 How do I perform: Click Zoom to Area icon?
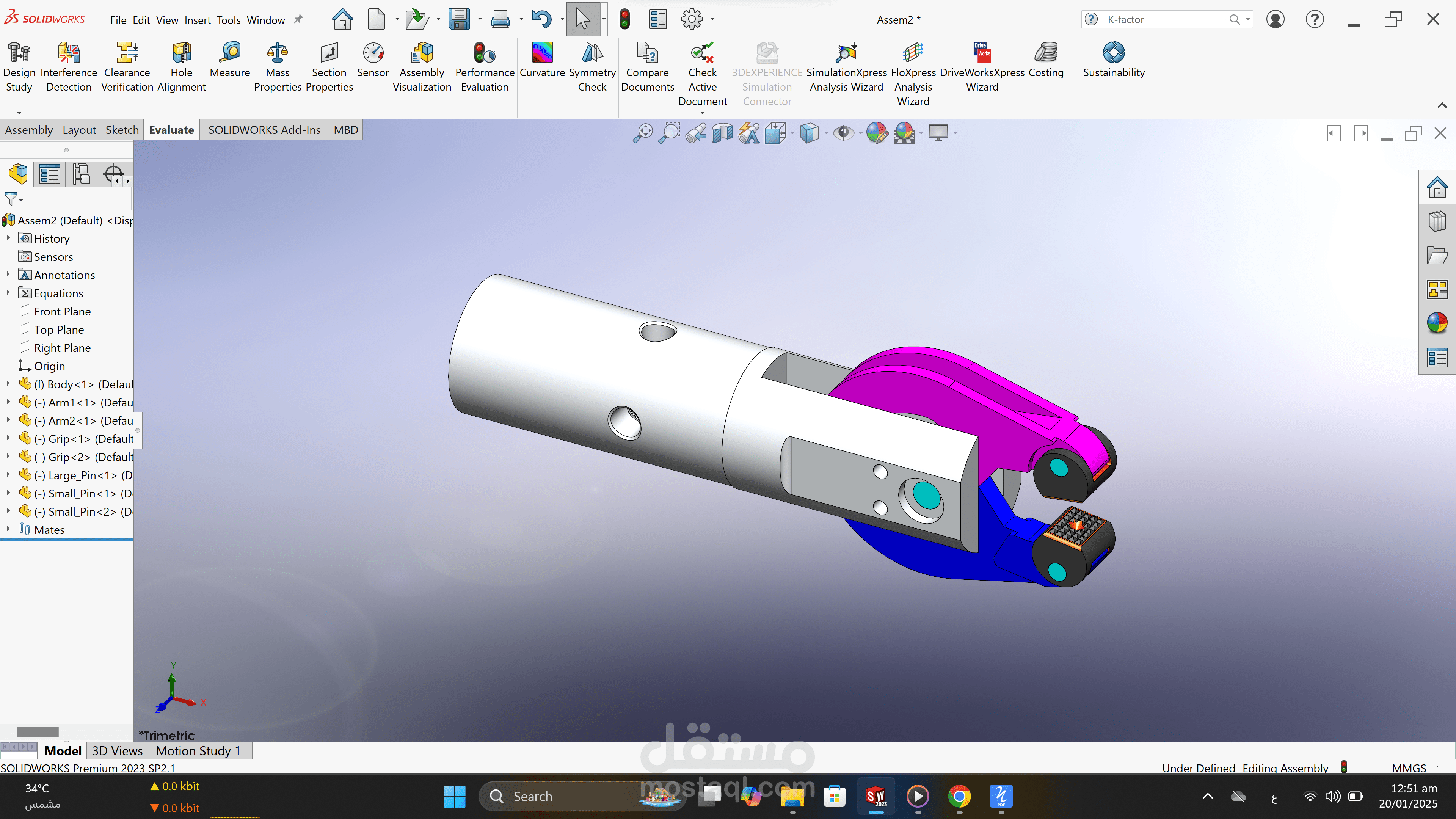click(x=669, y=133)
